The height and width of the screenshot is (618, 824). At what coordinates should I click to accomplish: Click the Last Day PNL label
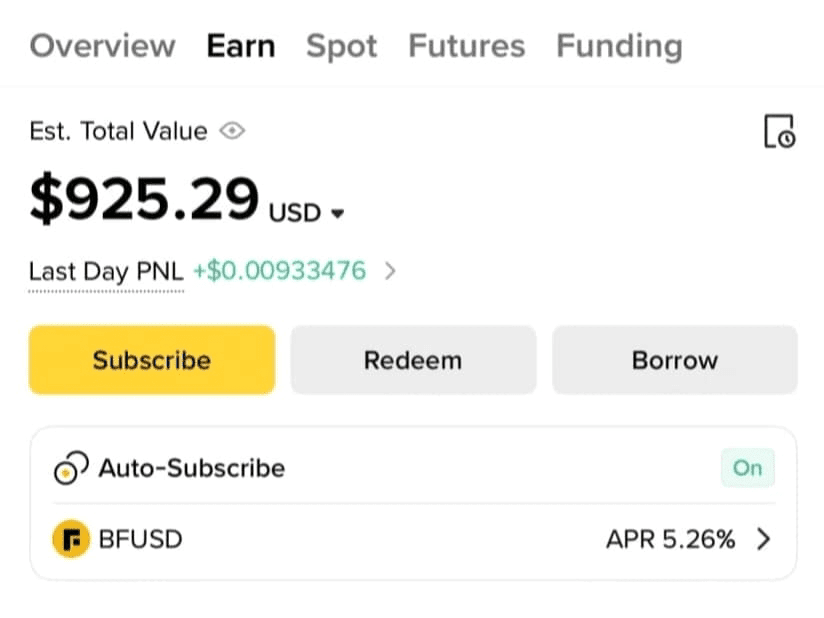point(106,272)
